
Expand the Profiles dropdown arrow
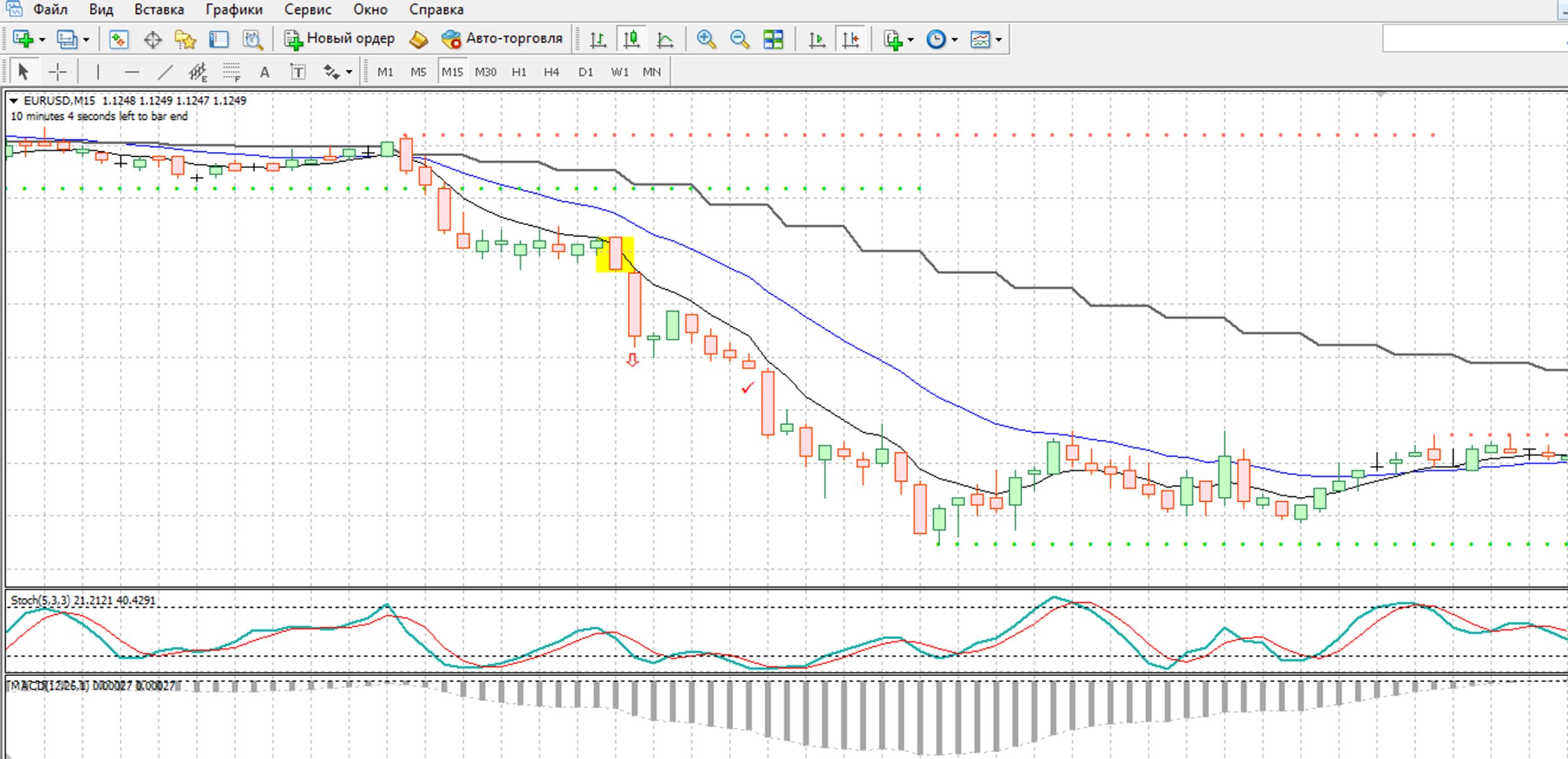(x=86, y=40)
